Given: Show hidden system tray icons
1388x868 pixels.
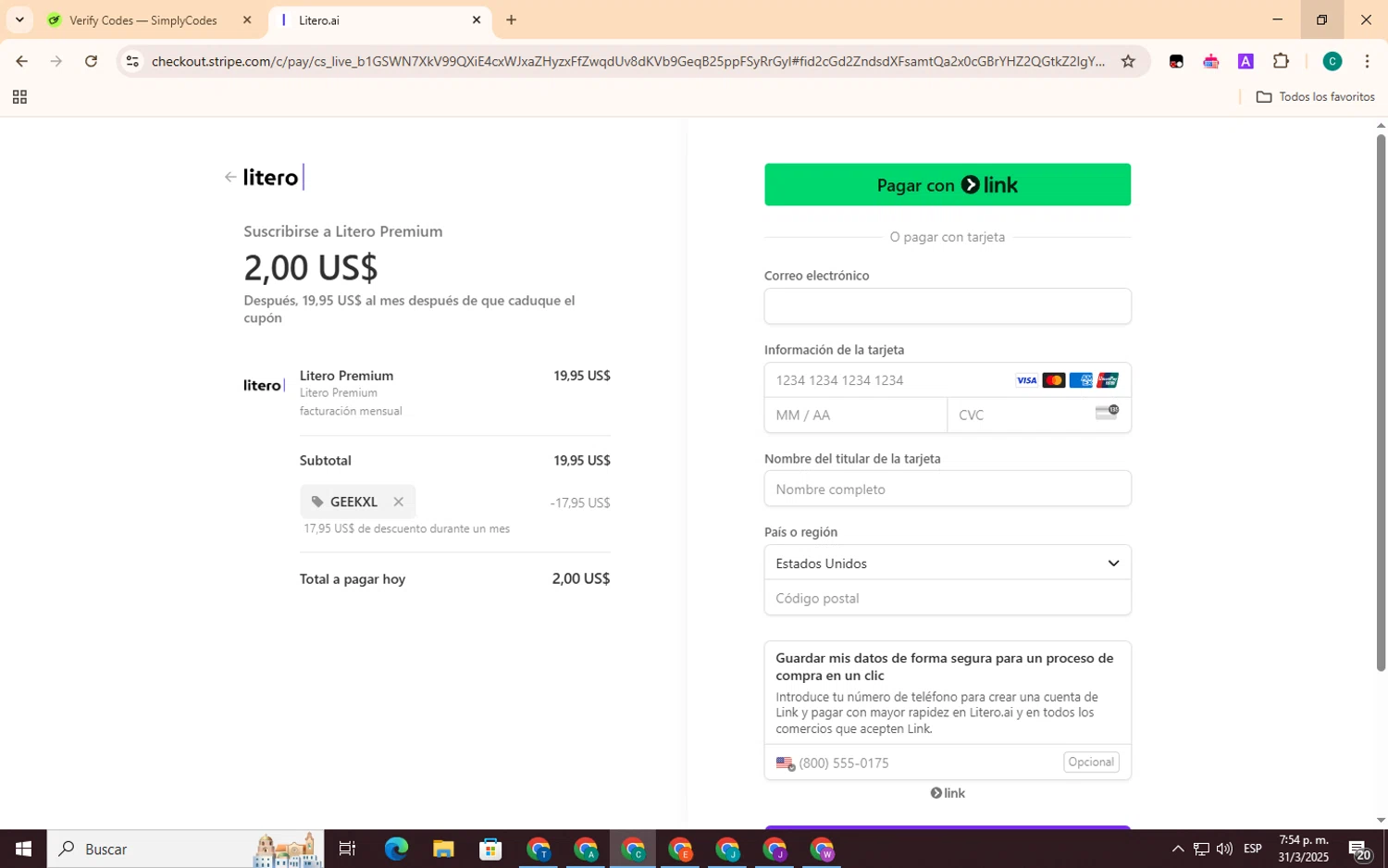Looking at the screenshot, I should 1177,849.
